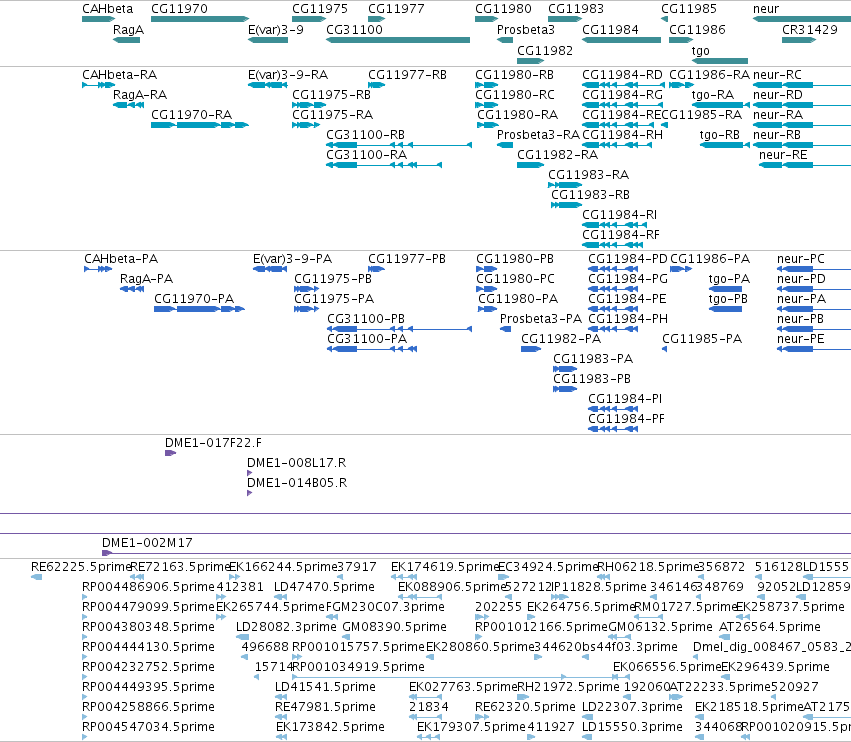Select the E(var)3-9 gene label

[276, 30]
